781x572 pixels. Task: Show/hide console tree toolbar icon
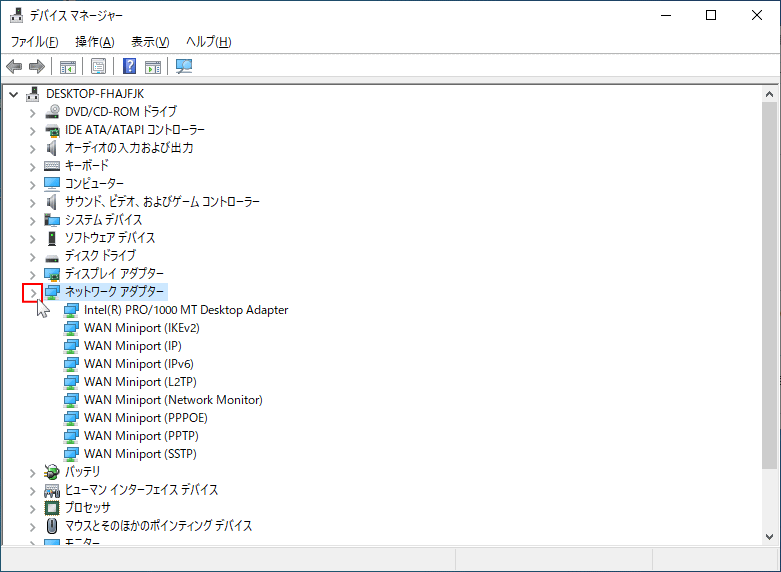(68, 66)
